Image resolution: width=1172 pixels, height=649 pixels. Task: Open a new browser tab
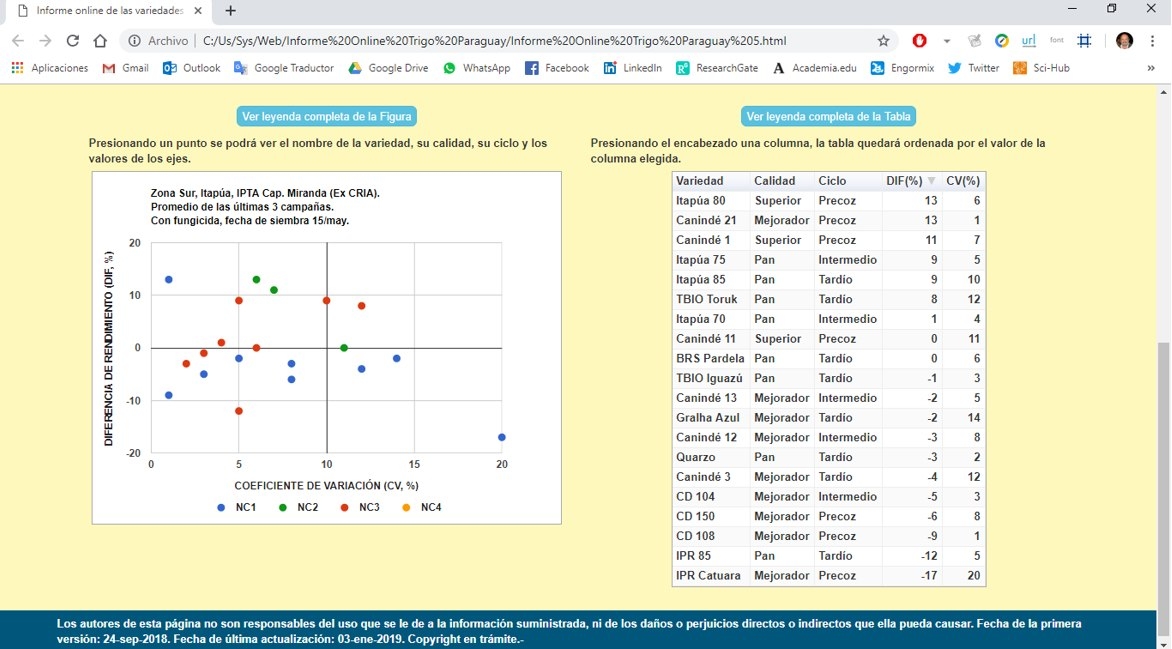[x=230, y=10]
